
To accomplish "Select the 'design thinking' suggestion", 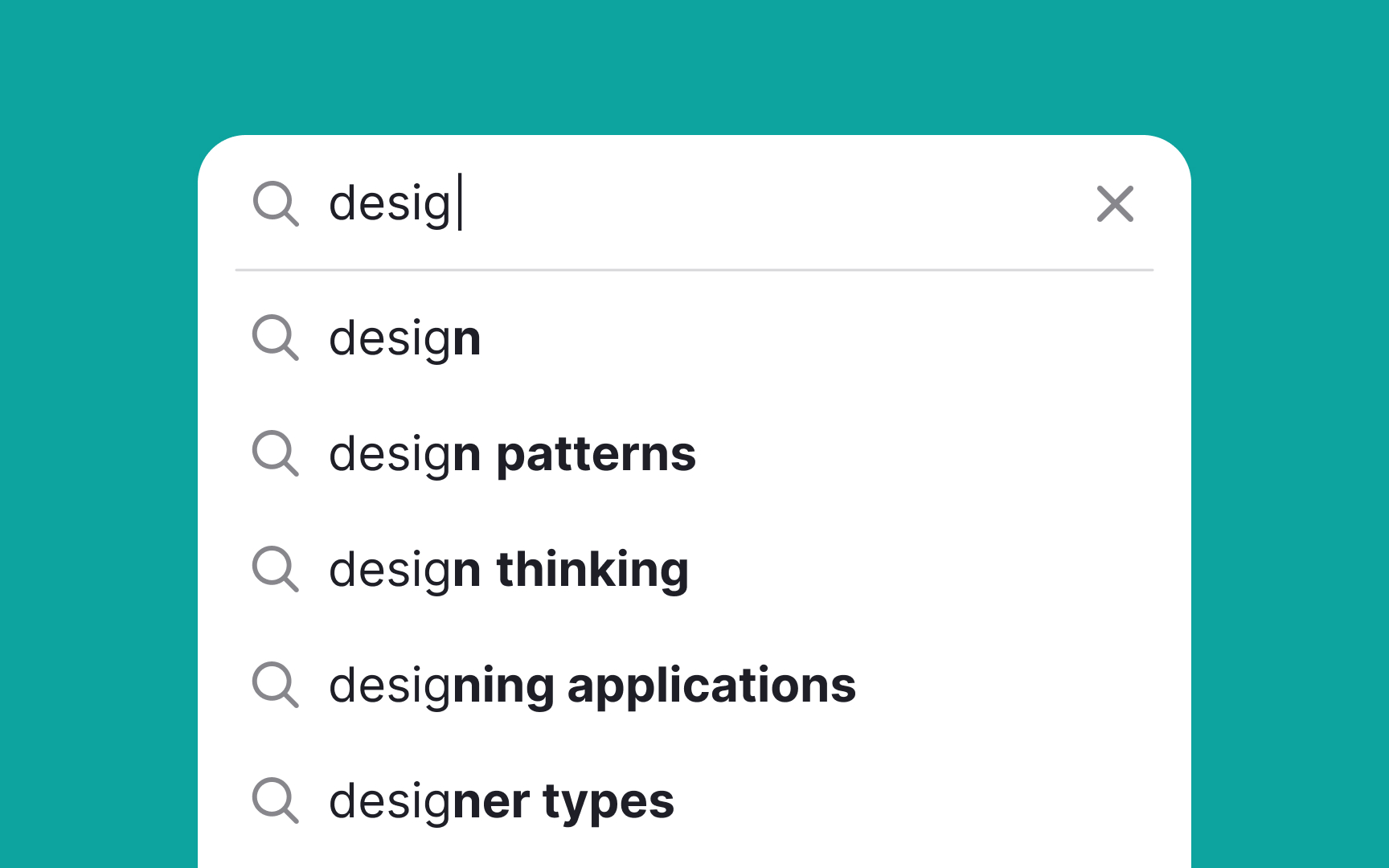I will [x=509, y=570].
